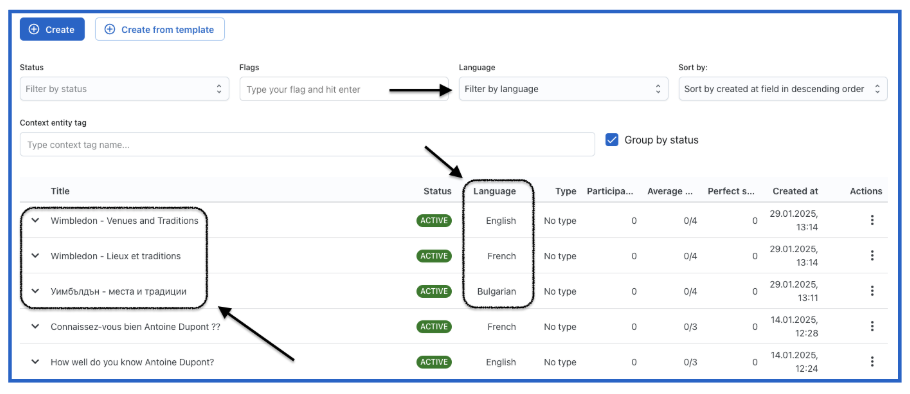
Task: Open actions menu for Wimbledon - Venues and Traditions
Action: point(872,221)
